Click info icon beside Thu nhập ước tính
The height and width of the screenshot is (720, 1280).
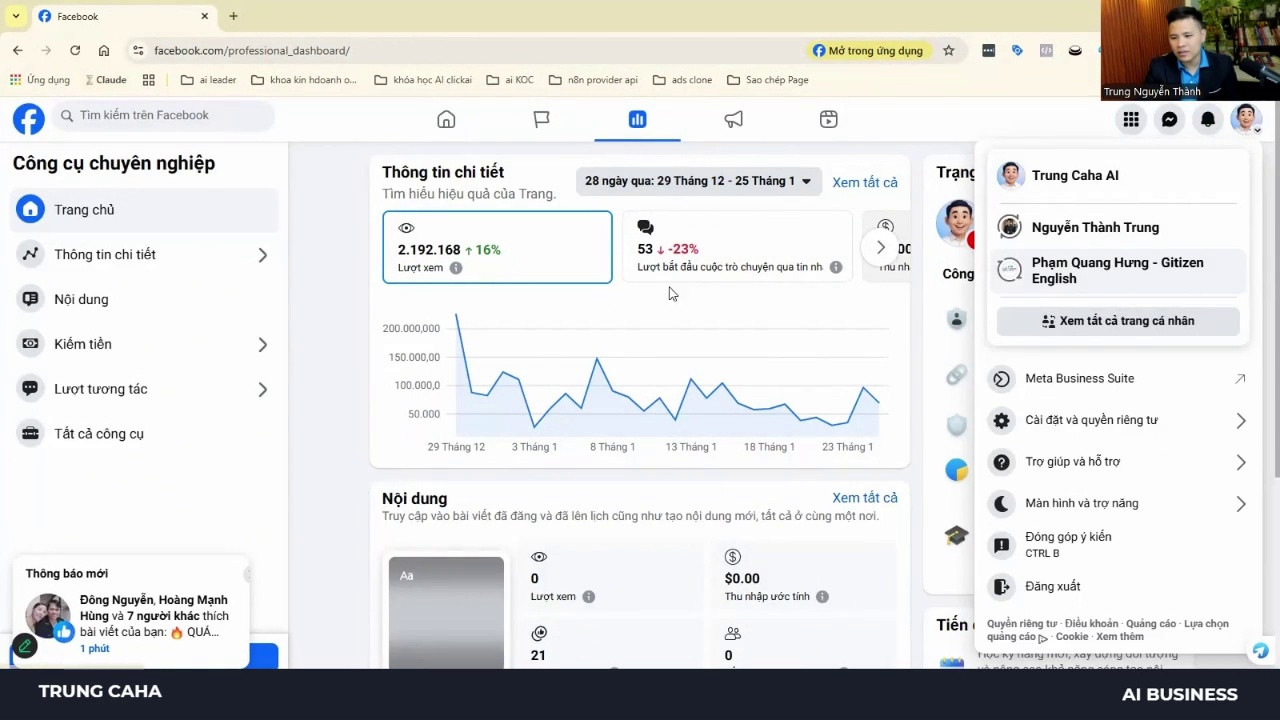pyautogui.click(x=822, y=597)
